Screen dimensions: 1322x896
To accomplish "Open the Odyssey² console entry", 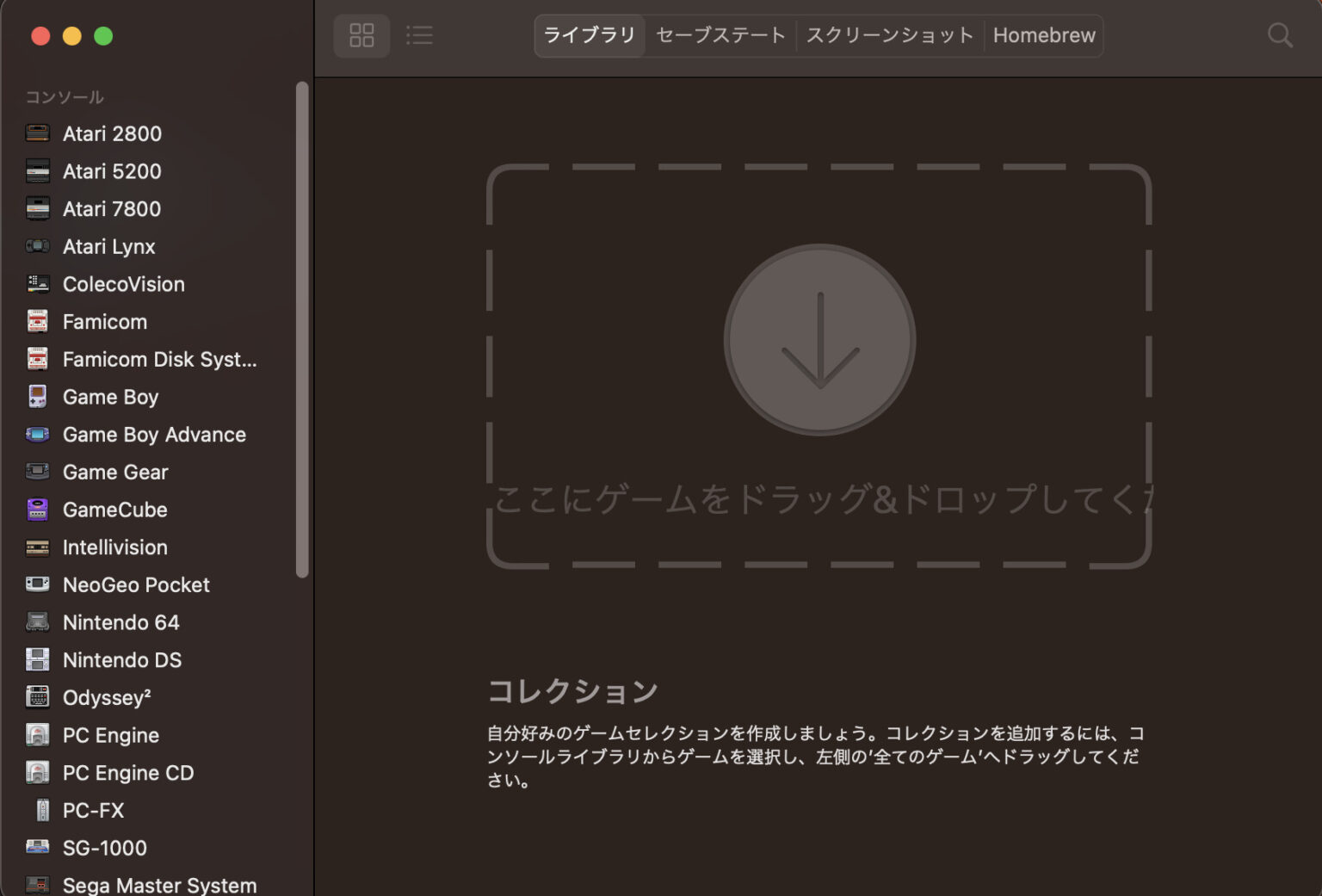I will tap(106, 697).
